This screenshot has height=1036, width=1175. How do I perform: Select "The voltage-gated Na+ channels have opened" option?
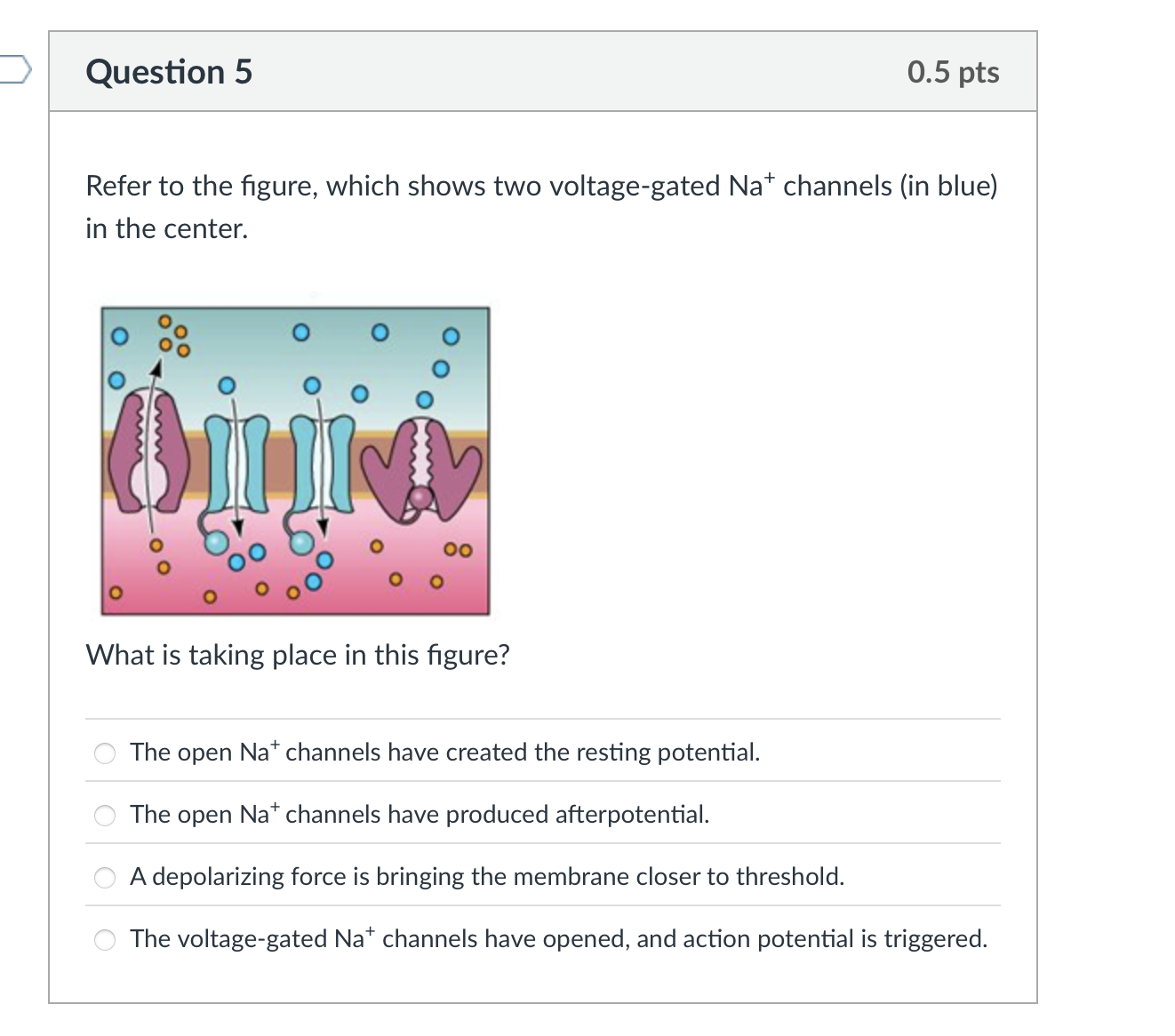559,938
